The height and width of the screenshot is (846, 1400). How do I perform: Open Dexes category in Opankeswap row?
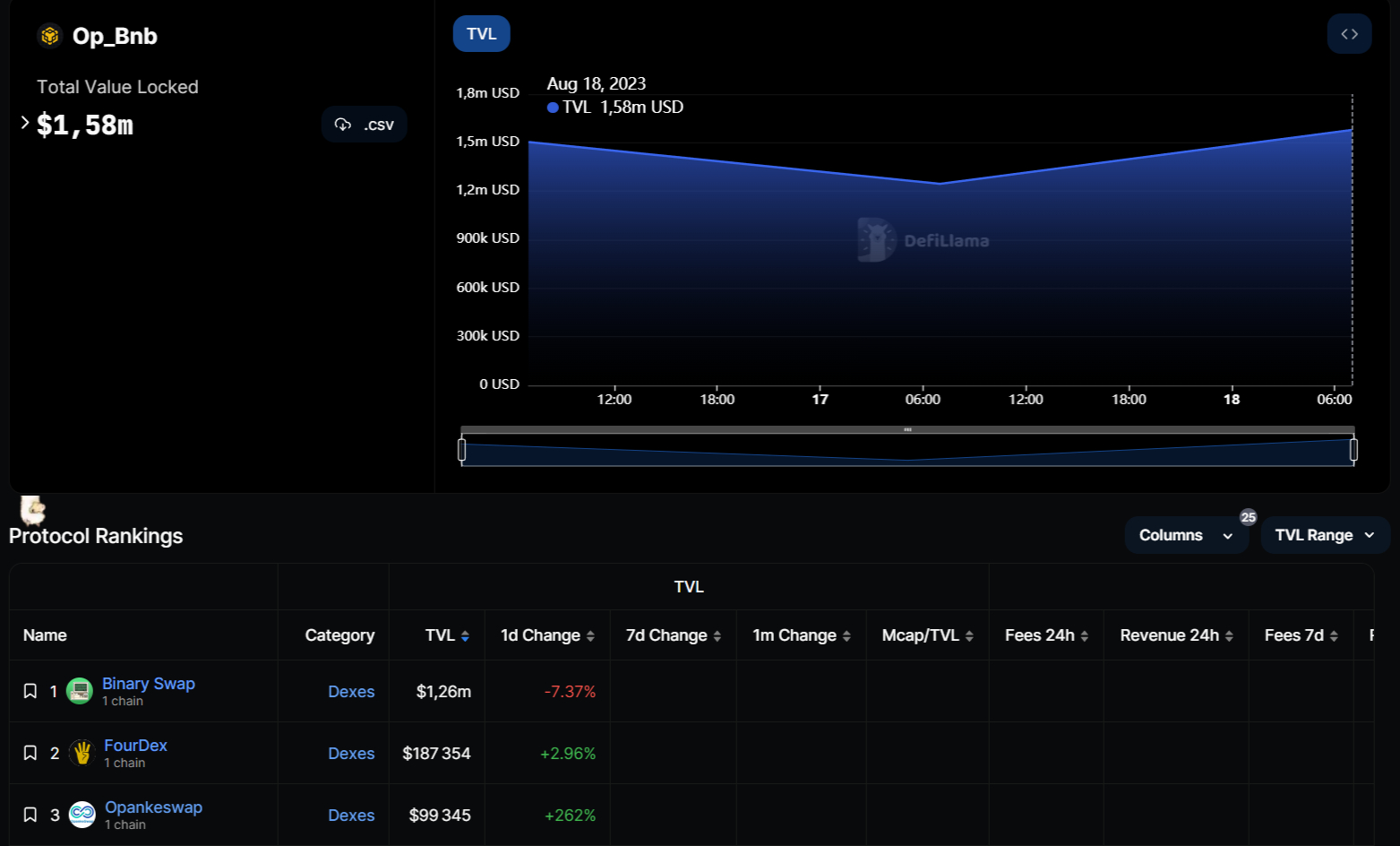351,816
